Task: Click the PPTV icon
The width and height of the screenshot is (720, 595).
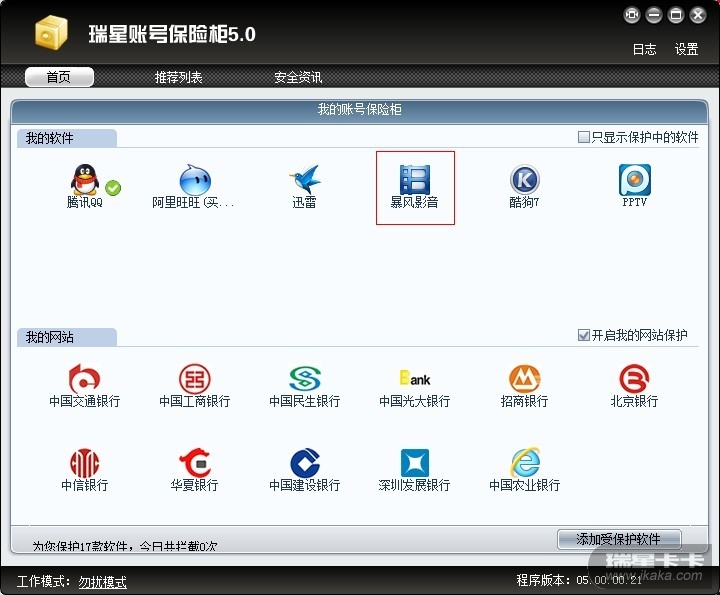Action: tap(635, 180)
